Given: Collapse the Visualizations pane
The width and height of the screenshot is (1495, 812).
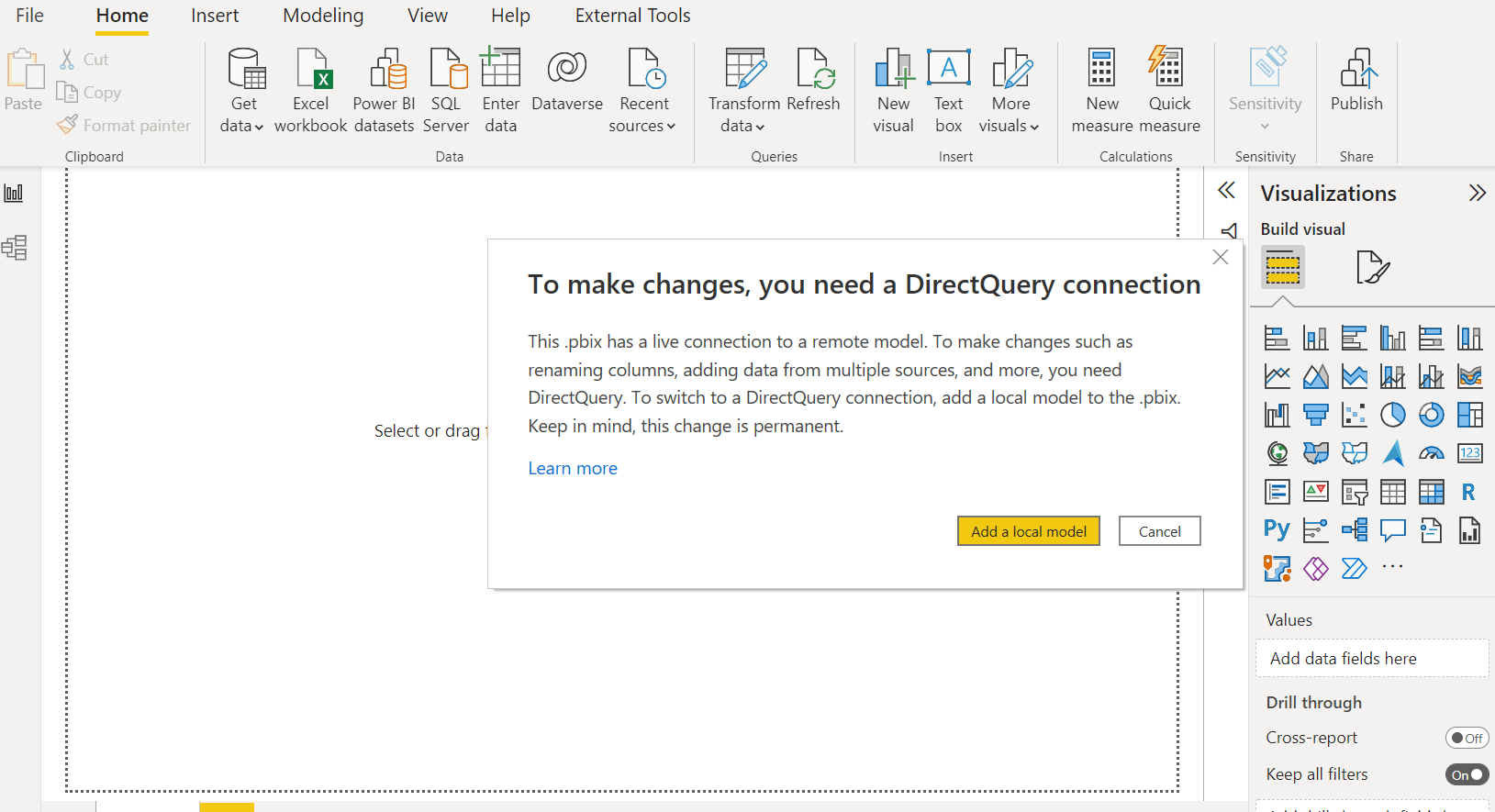Looking at the screenshot, I should click(1477, 193).
